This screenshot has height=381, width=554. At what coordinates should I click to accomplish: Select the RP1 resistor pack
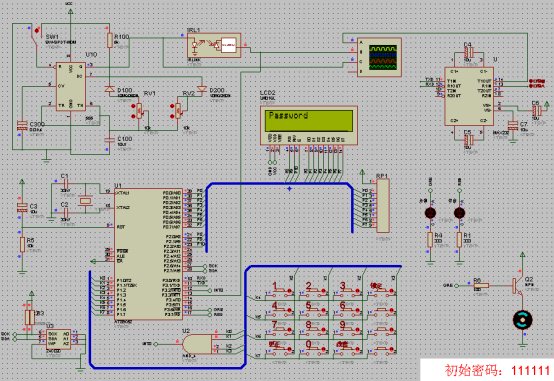383,205
